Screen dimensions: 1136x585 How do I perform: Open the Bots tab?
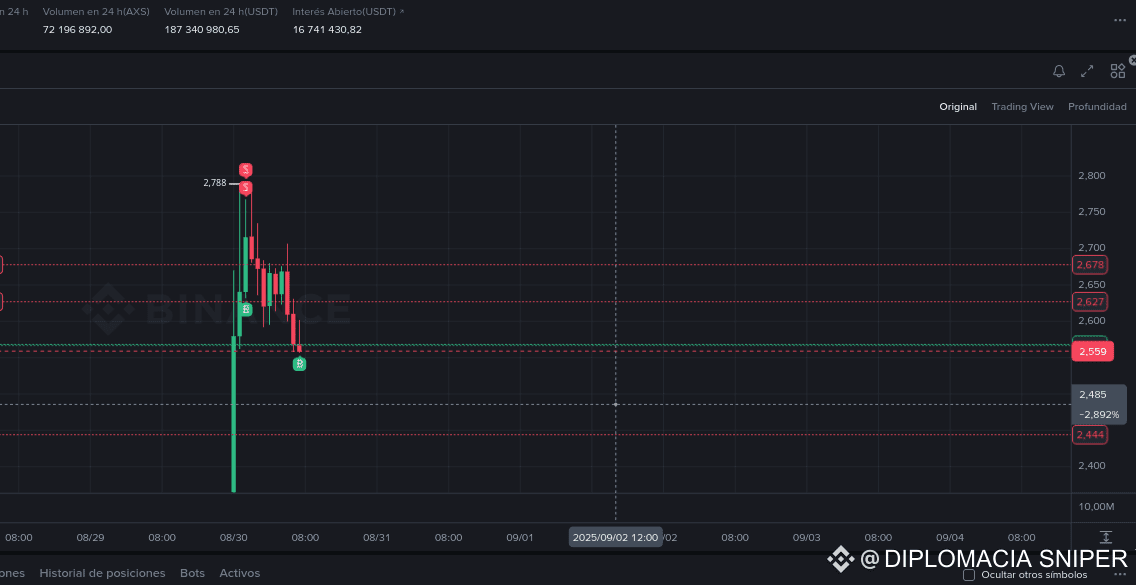pos(193,573)
